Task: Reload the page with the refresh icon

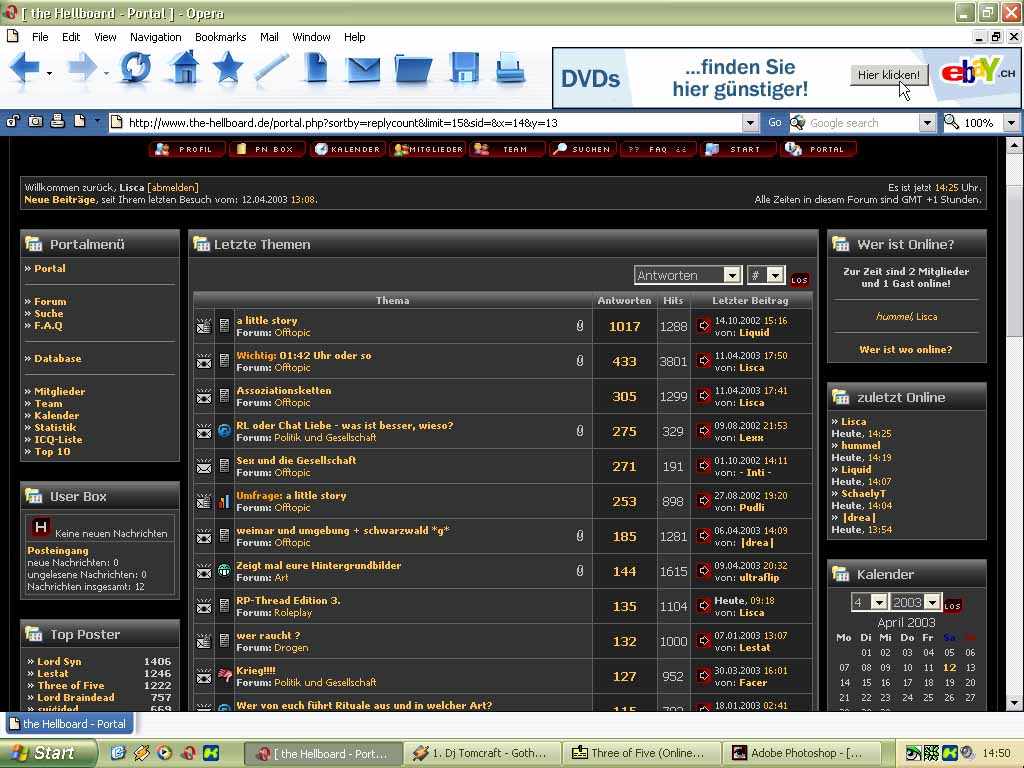Action: pyautogui.click(x=135, y=68)
